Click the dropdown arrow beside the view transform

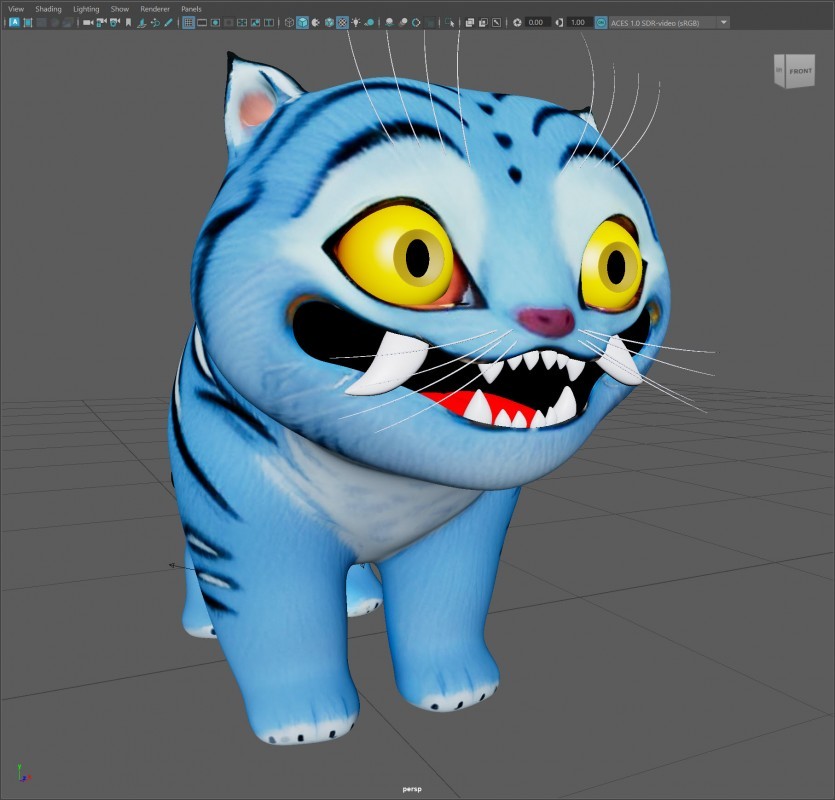[724, 22]
